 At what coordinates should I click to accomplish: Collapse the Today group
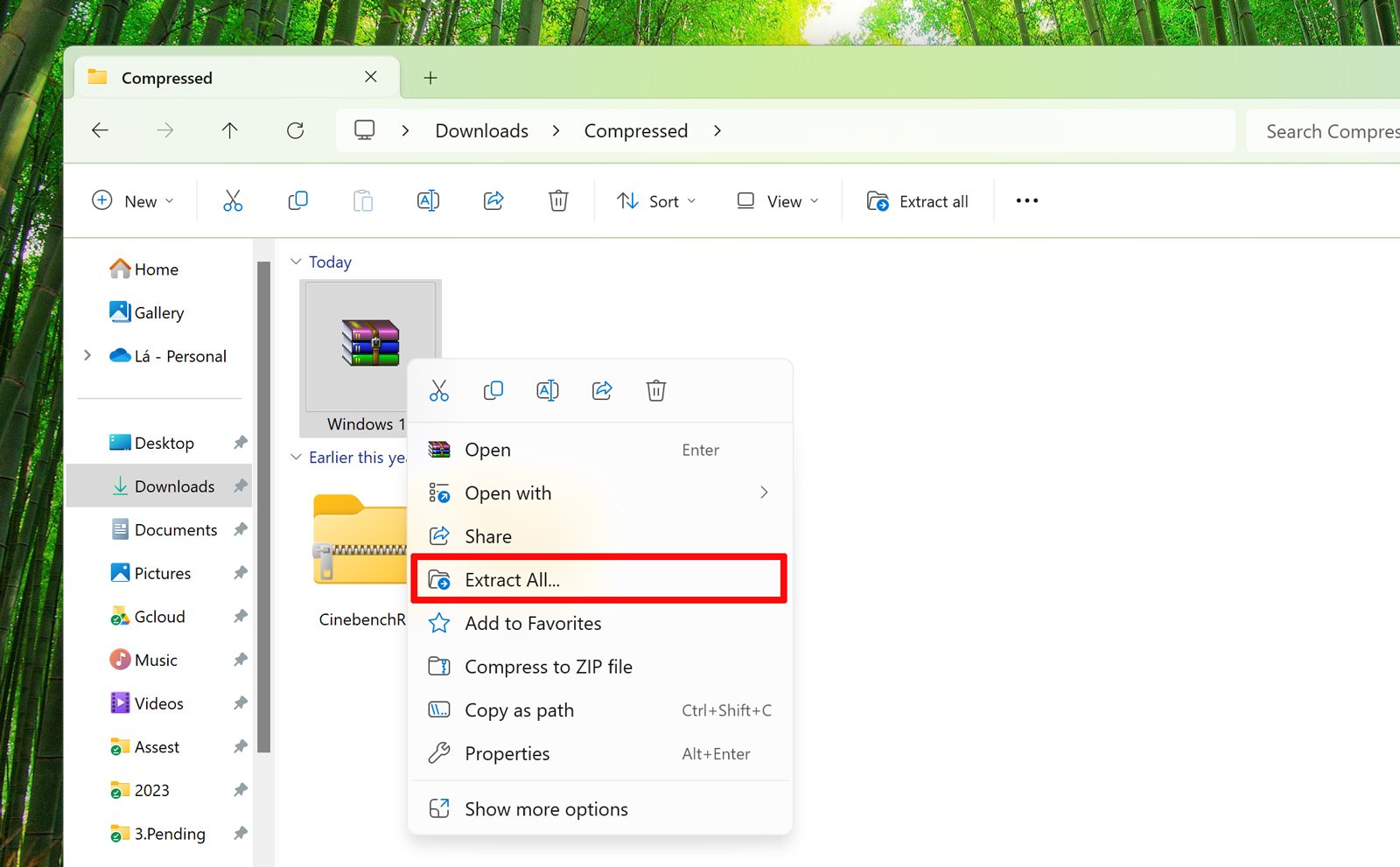click(x=295, y=261)
